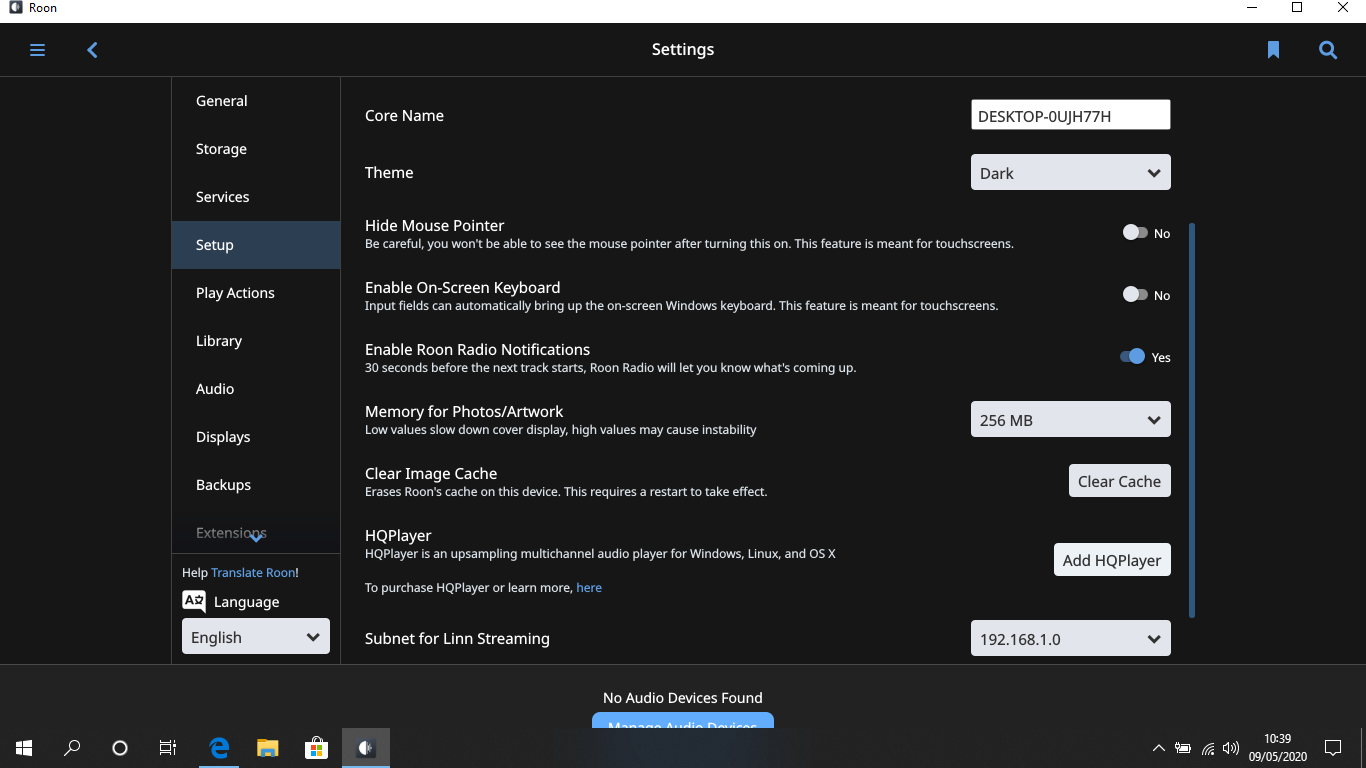The height and width of the screenshot is (768, 1366).
Task: Open Microsoft Store from the taskbar
Action: pos(316,747)
